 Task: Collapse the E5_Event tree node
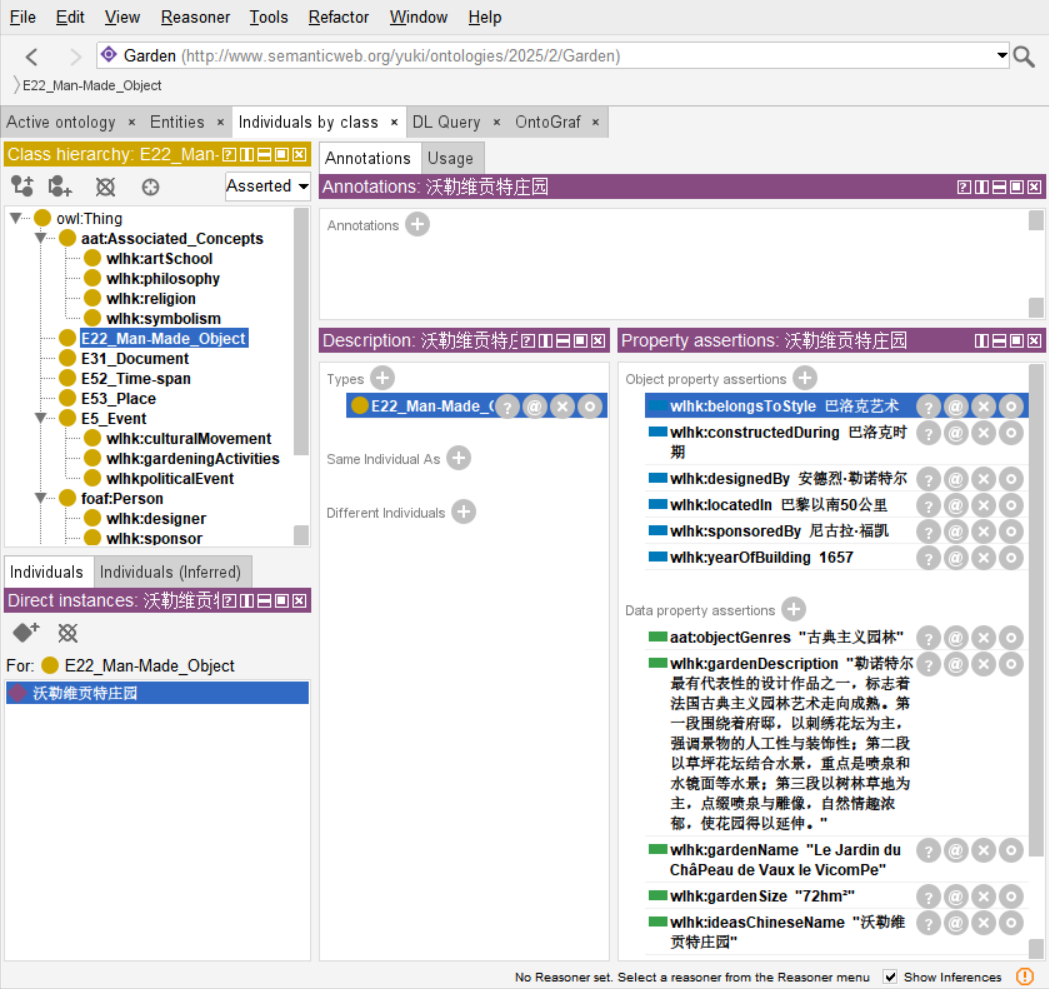tap(41, 418)
